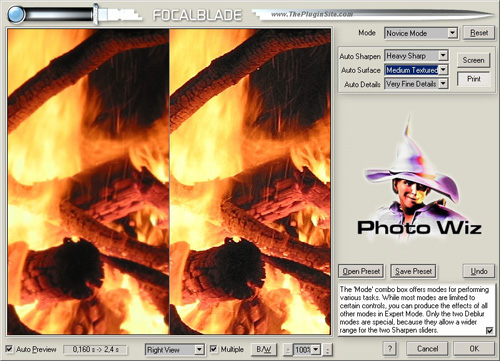The height and width of the screenshot is (361, 500).
Task: Open the help question mark button
Action: click(390, 349)
